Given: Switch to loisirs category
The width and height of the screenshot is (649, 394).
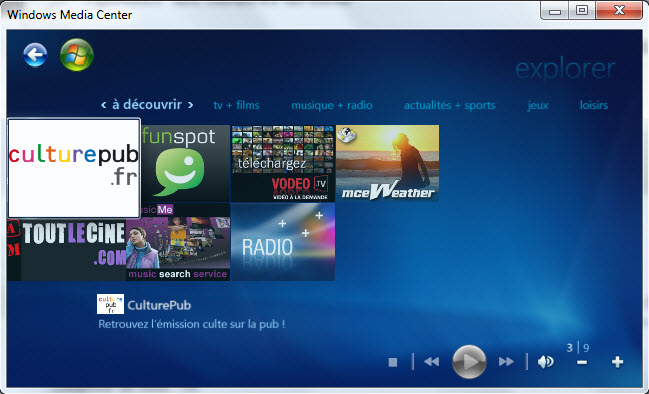Looking at the screenshot, I should pyautogui.click(x=594, y=105).
